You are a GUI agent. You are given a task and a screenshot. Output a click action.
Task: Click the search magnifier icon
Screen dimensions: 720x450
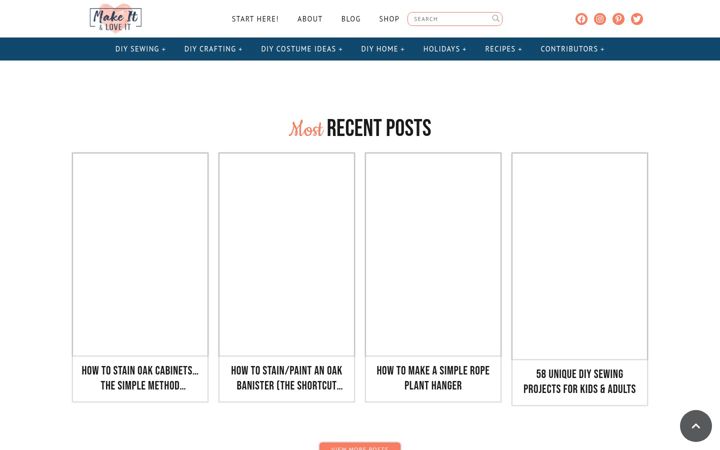click(x=495, y=18)
